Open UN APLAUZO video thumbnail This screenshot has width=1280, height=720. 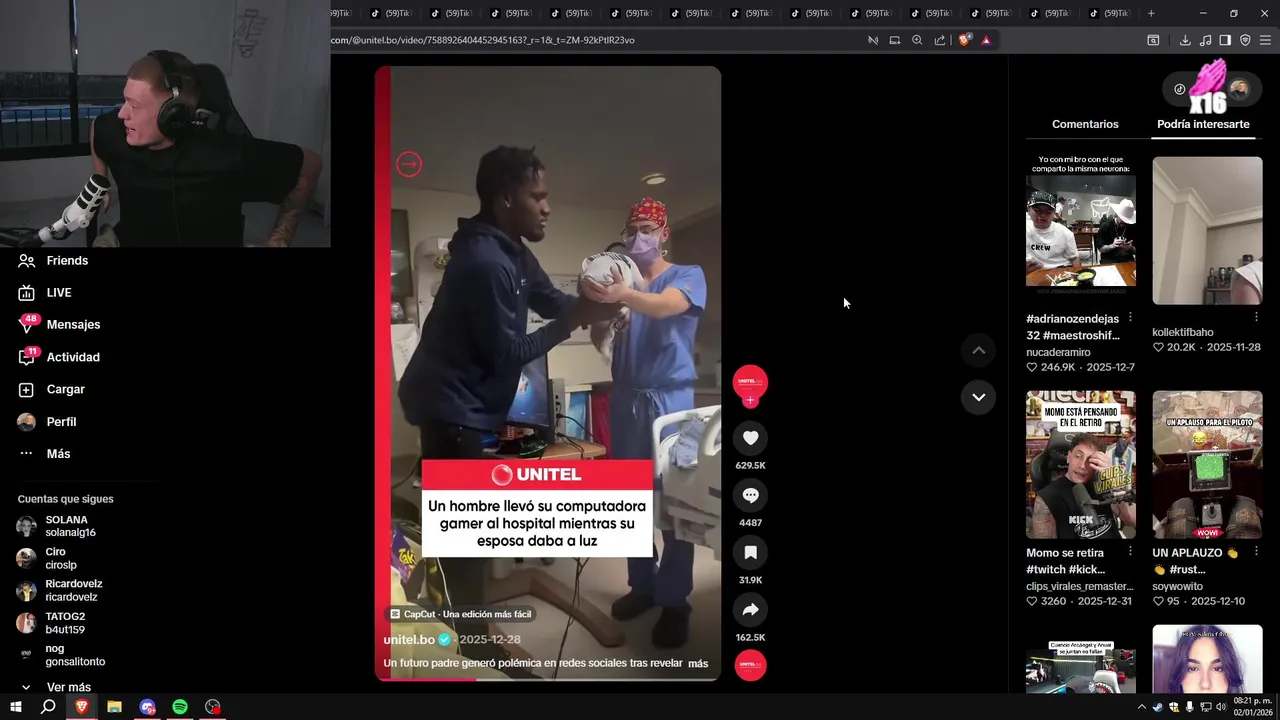[1207, 464]
